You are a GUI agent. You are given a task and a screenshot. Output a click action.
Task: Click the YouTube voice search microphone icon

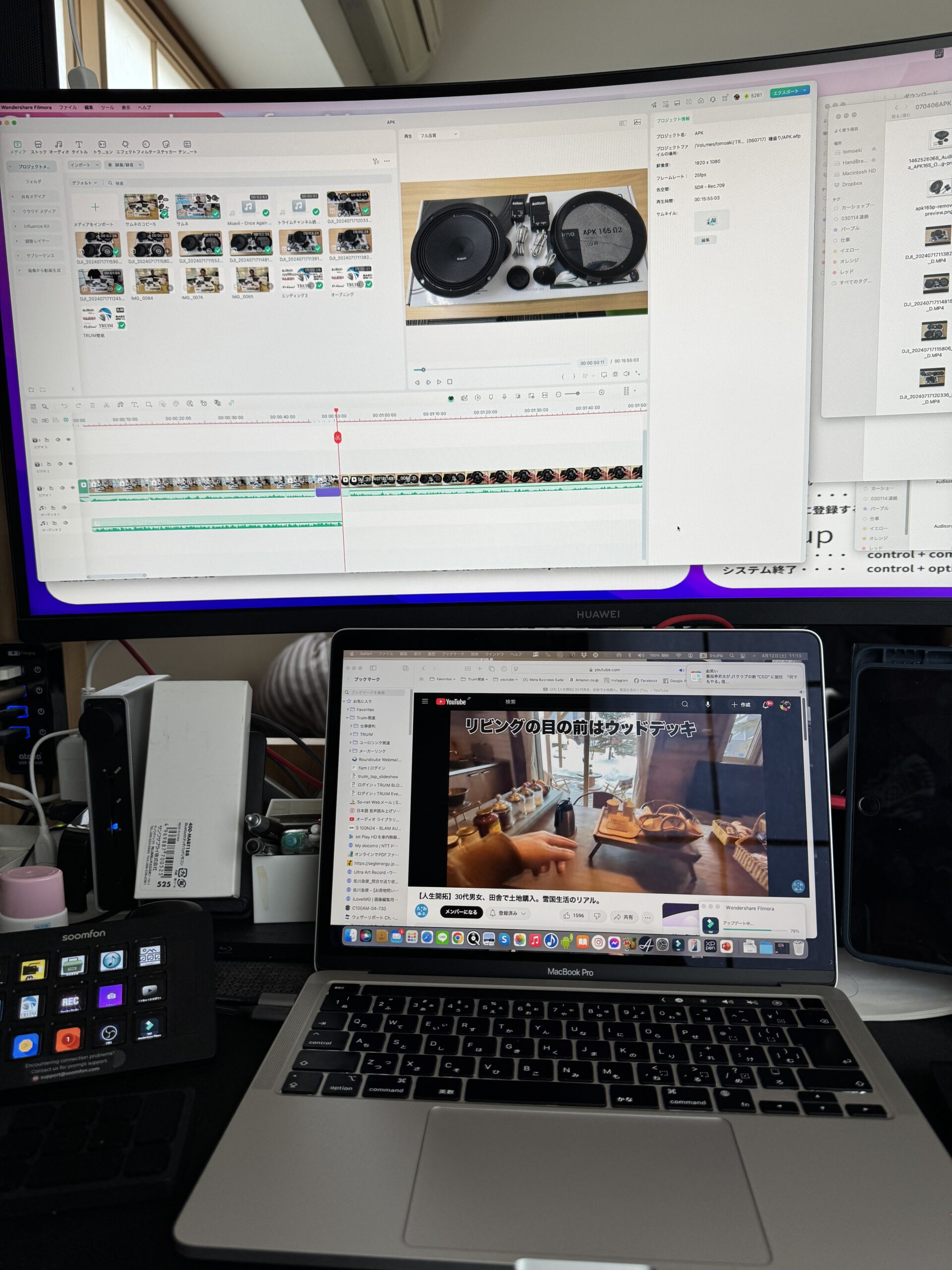[708, 704]
